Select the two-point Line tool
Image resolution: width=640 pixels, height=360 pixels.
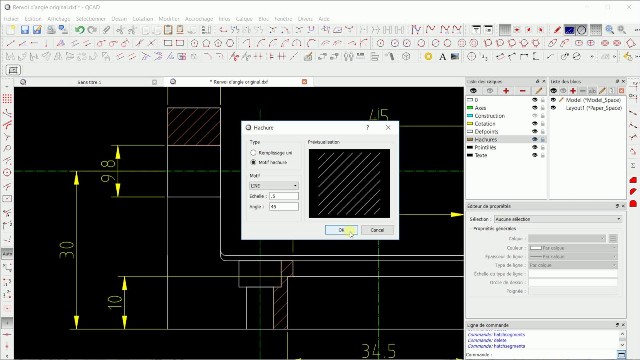pyautogui.click(x=11, y=43)
